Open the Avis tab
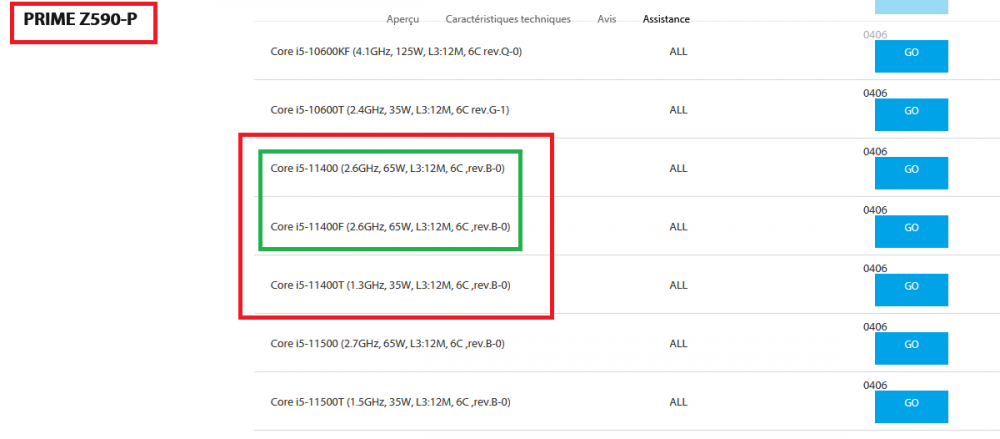This screenshot has width=1000, height=439. pyautogui.click(x=607, y=19)
